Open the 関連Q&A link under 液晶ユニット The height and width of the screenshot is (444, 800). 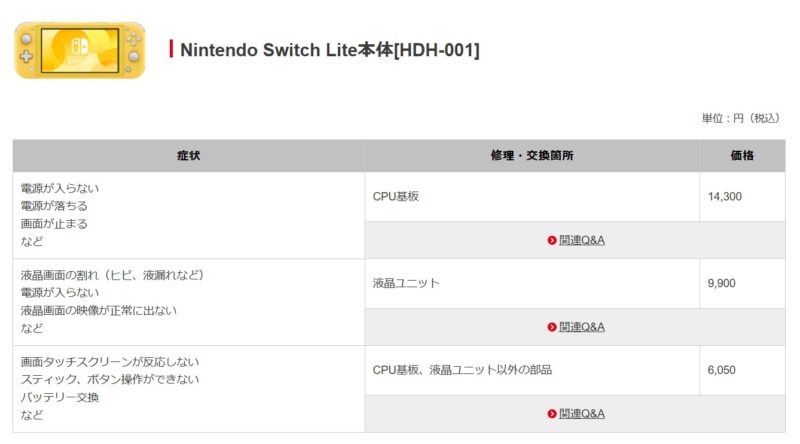[582, 327]
